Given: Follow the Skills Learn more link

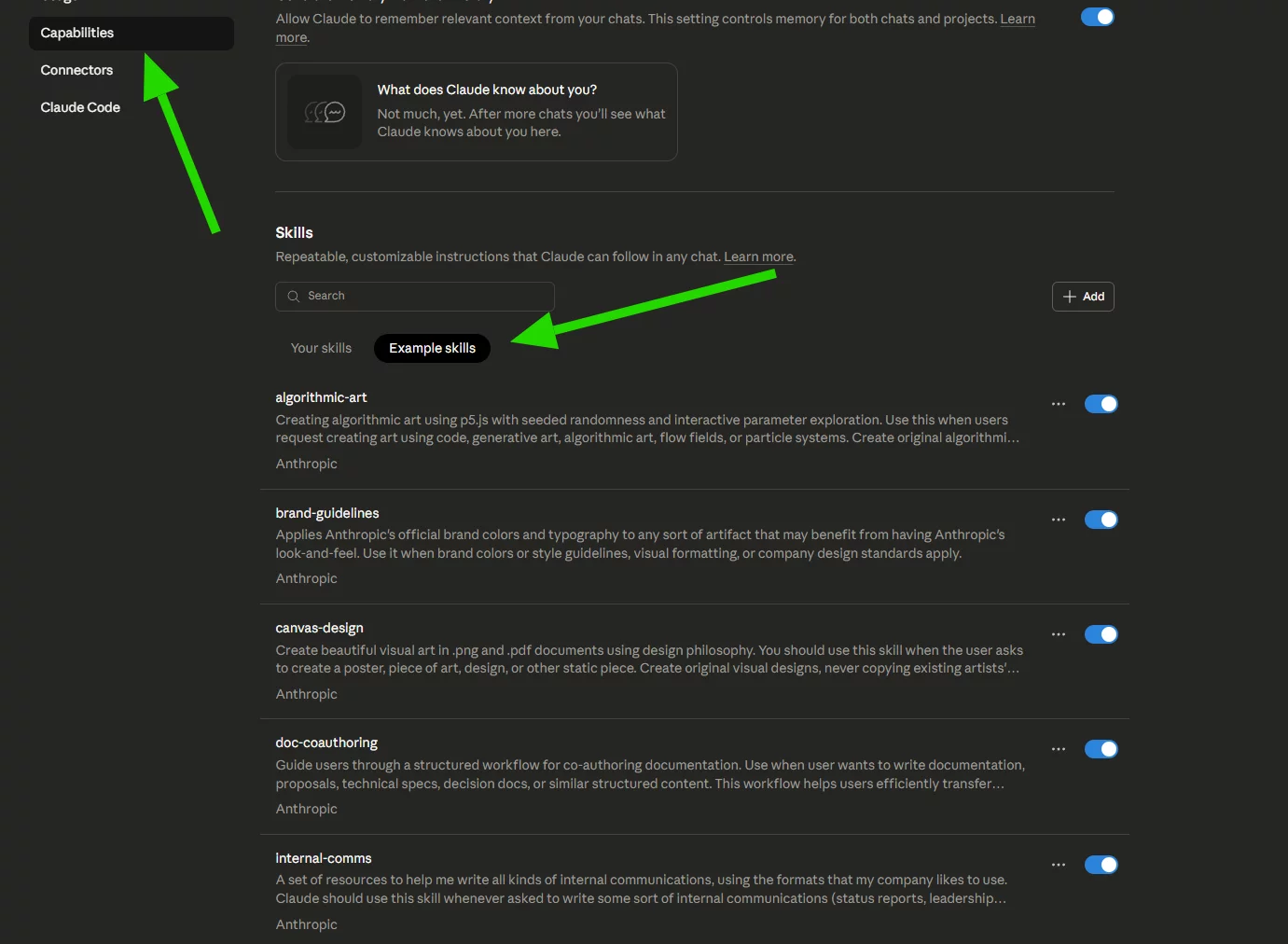Looking at the screenshot, I should (x=758, y=257).
